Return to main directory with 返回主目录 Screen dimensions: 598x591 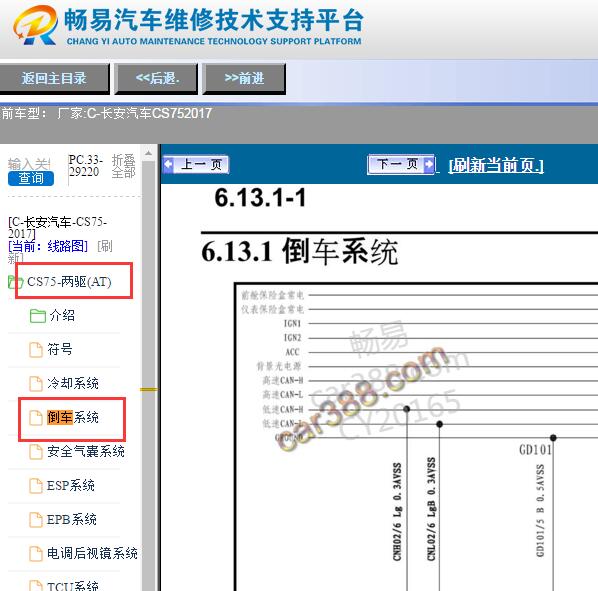click(54, 79)
